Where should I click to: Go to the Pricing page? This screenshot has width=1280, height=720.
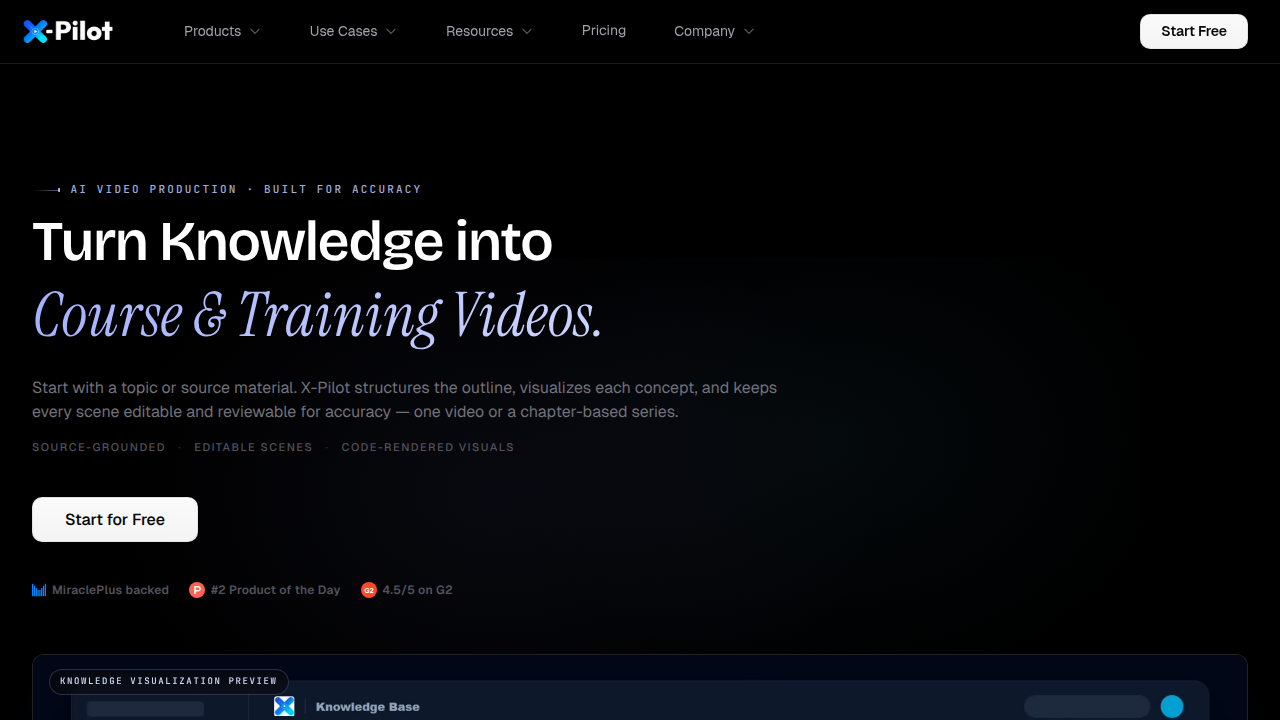click(604, 31)
